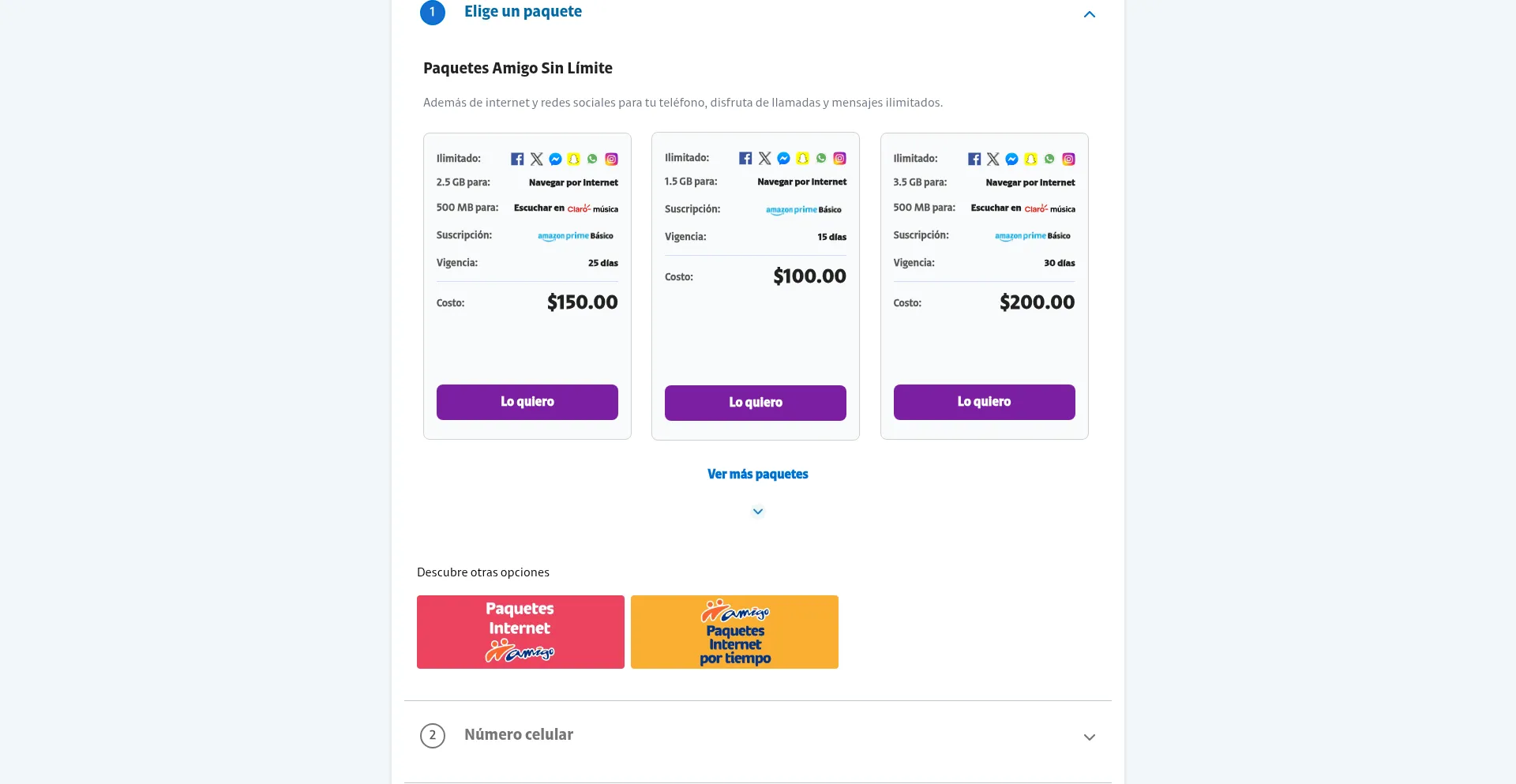1516x784 pixels.
Task: Open the 'Ver más paquetes' link
Action: click(758, 475)
